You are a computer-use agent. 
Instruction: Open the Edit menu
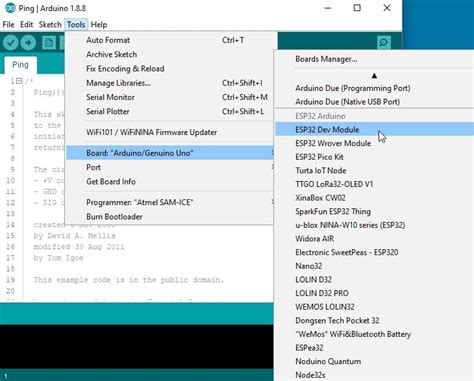pos(26,25)
